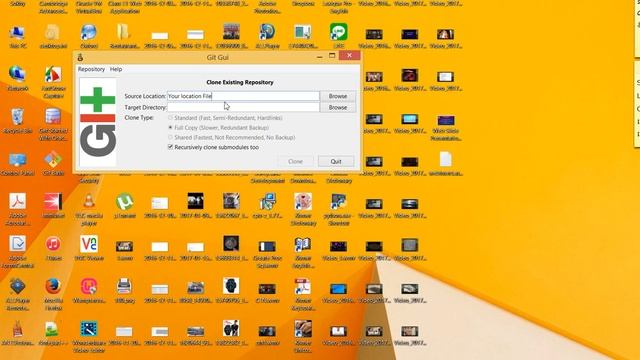
Task: Browse for the Target Directory
Action: pyautogui.click(x=338, y=107)
